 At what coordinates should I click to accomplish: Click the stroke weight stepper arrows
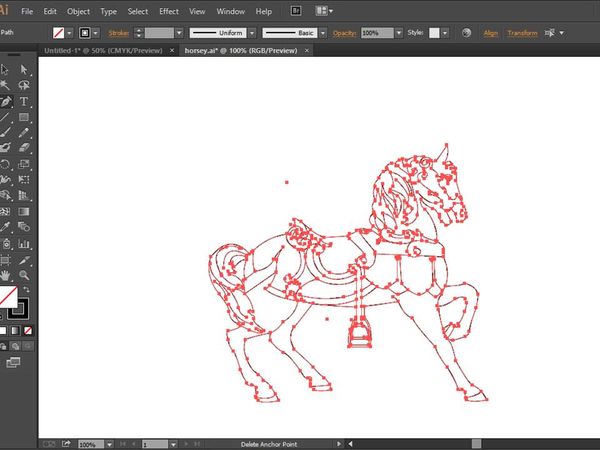tap(139, 33)
